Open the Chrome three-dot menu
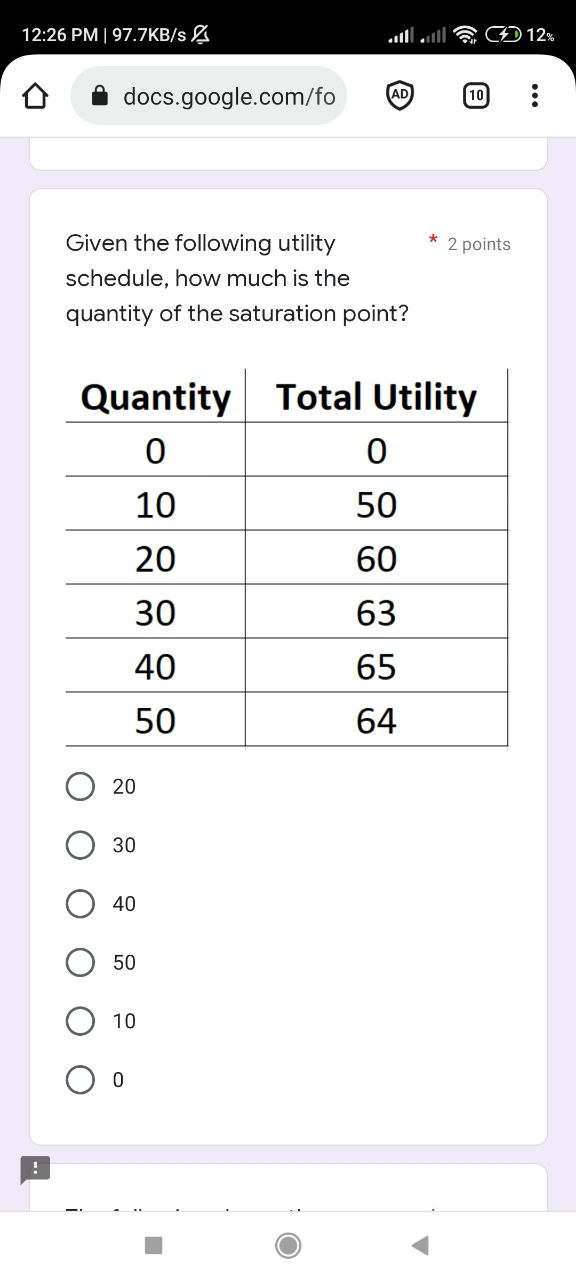Image resolution: width=576 pixels, height=1280 pixels. pyautogui.click(x=535, y=96)
